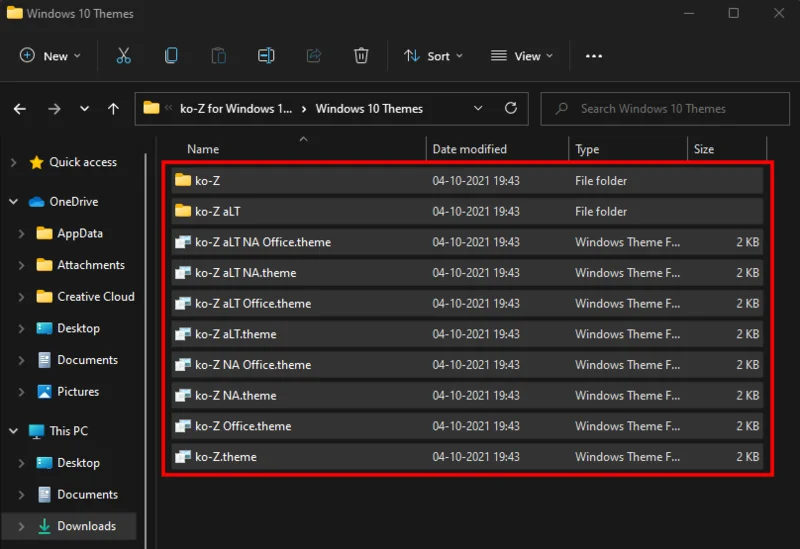This screenshot has width=800, height=549.
Task: Sort files by Name column header
Action: 203,149
